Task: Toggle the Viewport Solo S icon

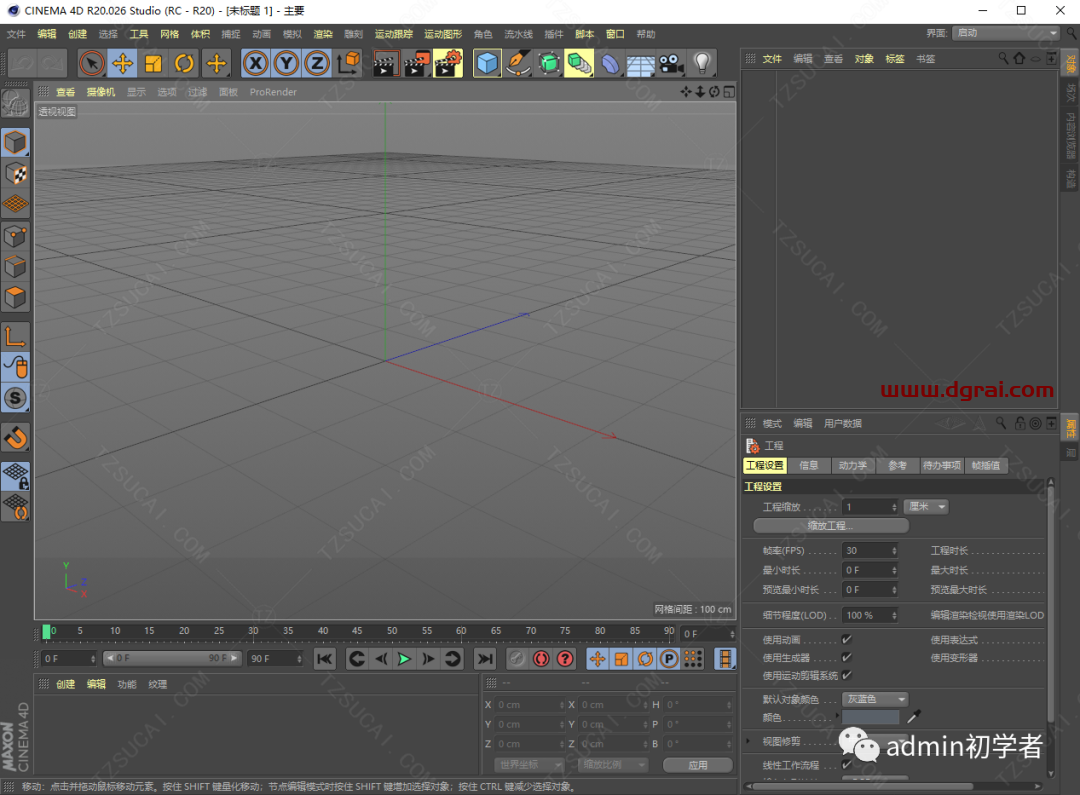Action: (16, 398)
